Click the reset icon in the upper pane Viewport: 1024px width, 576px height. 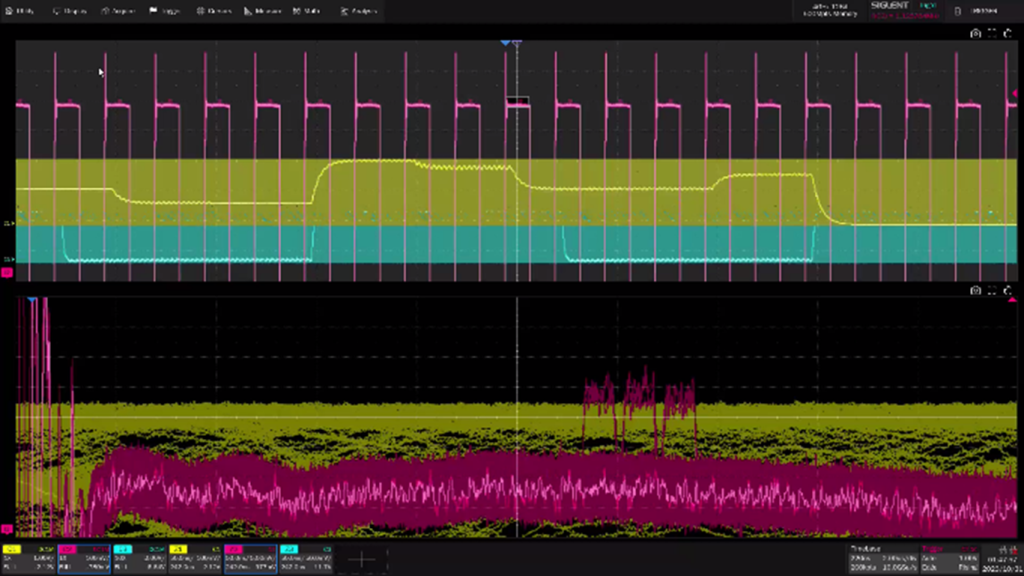point(1008,33)
